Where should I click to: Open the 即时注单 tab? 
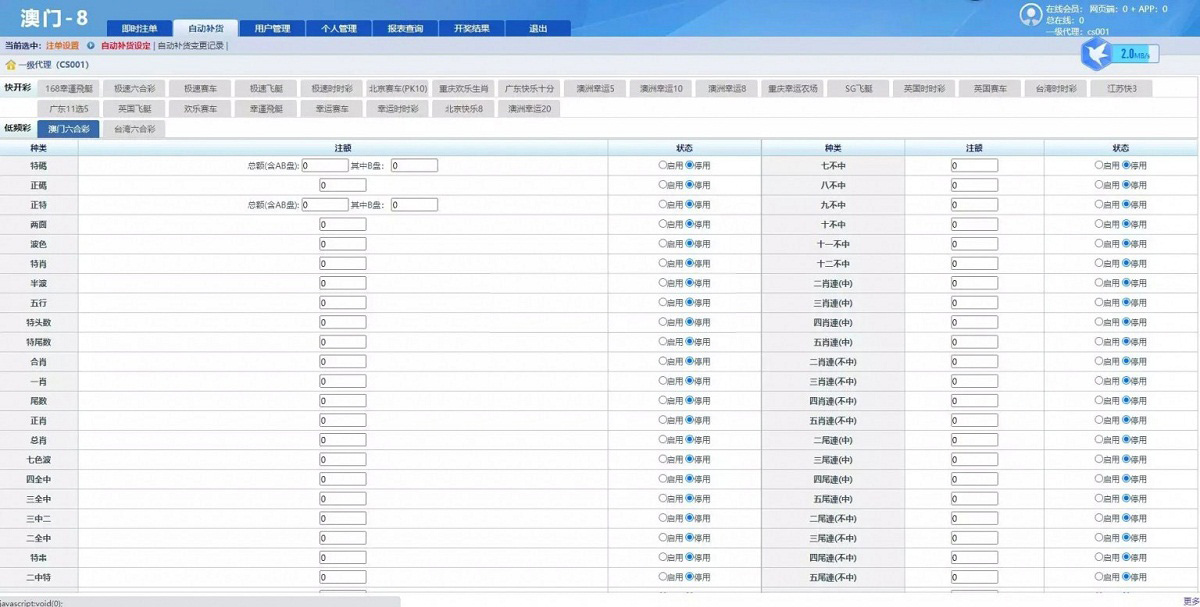[139, 29]
